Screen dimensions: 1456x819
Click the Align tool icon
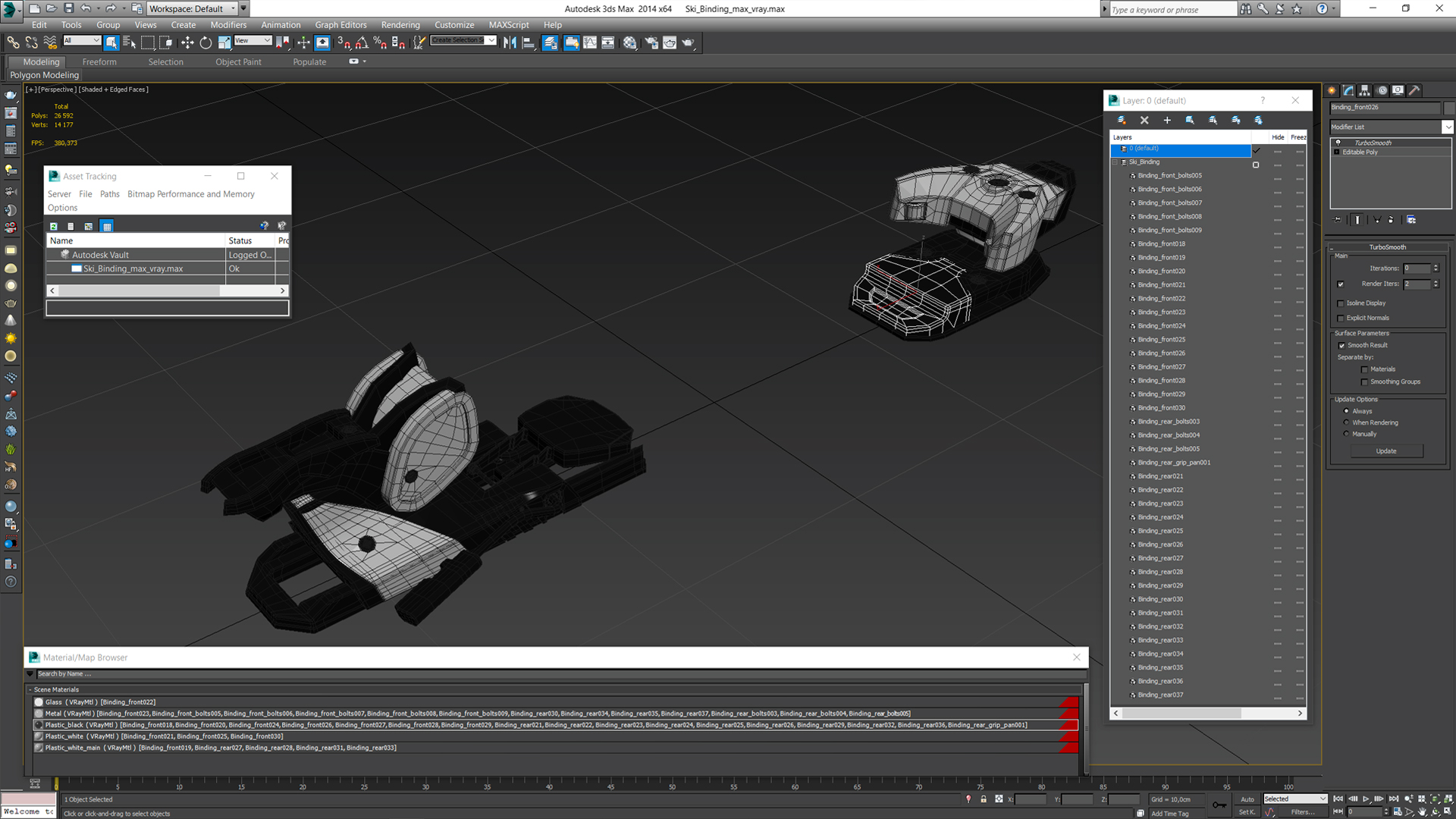[x=529, y=42]
